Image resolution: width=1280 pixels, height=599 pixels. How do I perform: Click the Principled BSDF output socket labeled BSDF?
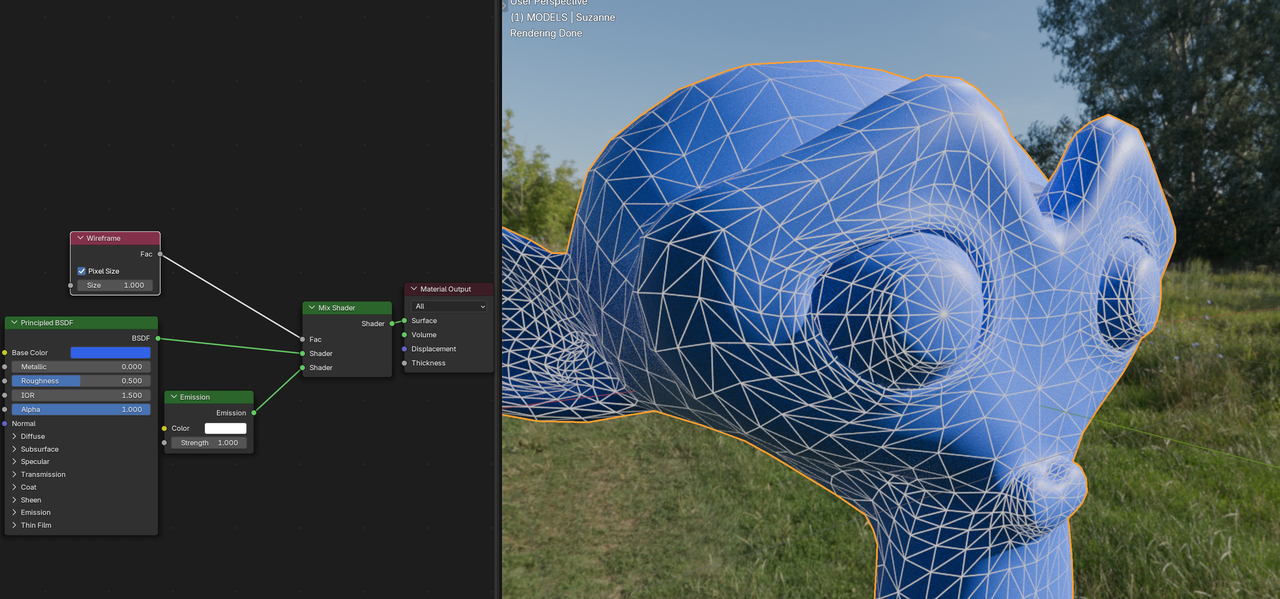(158, 338)
